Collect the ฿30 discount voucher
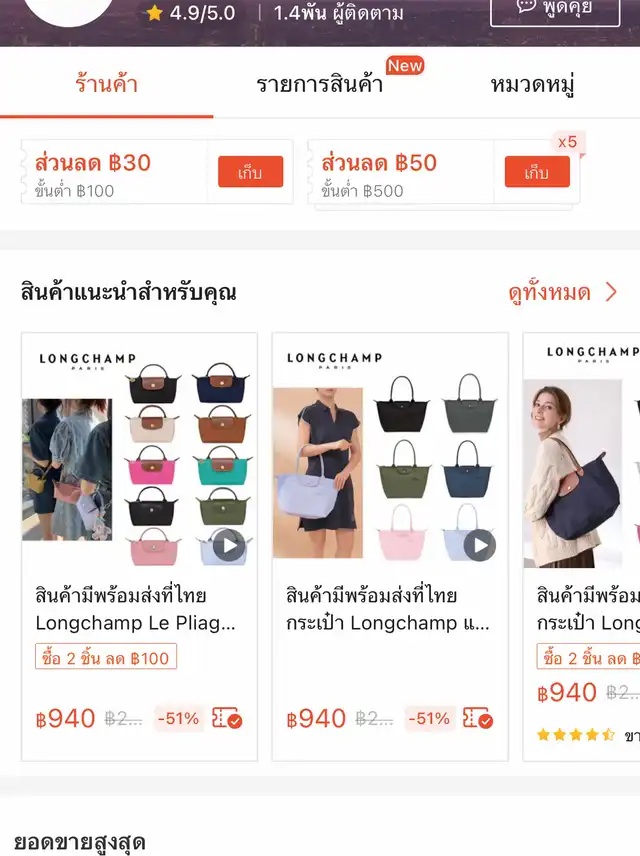The image size is (640, 856). (x=251, y=172)
